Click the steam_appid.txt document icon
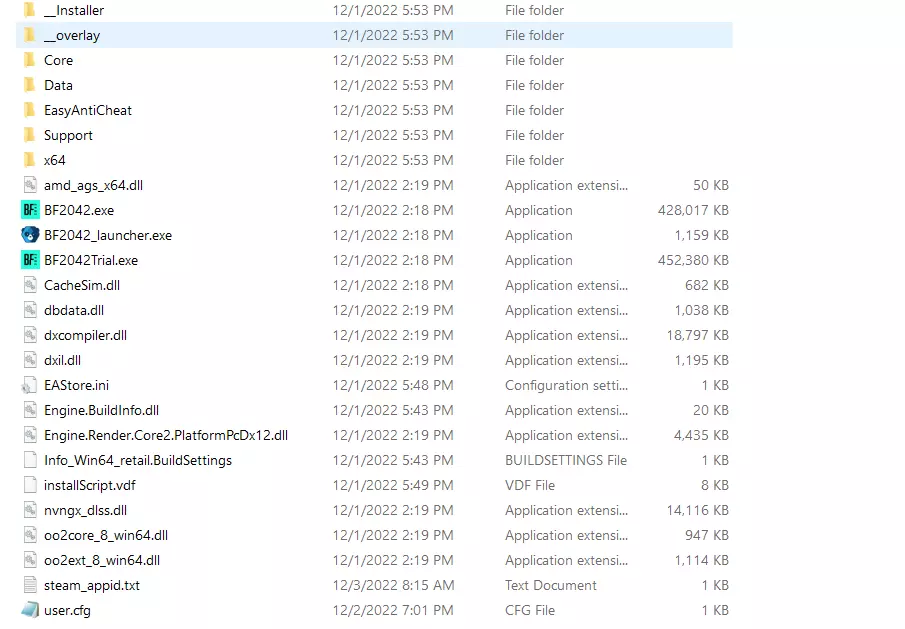 click(x=30, y=585)
